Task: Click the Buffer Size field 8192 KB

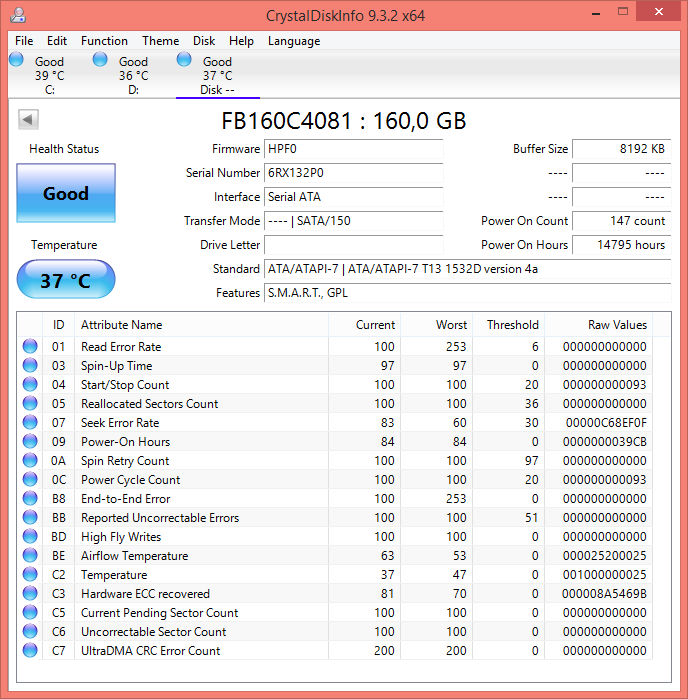Action: tap(622, 149)
